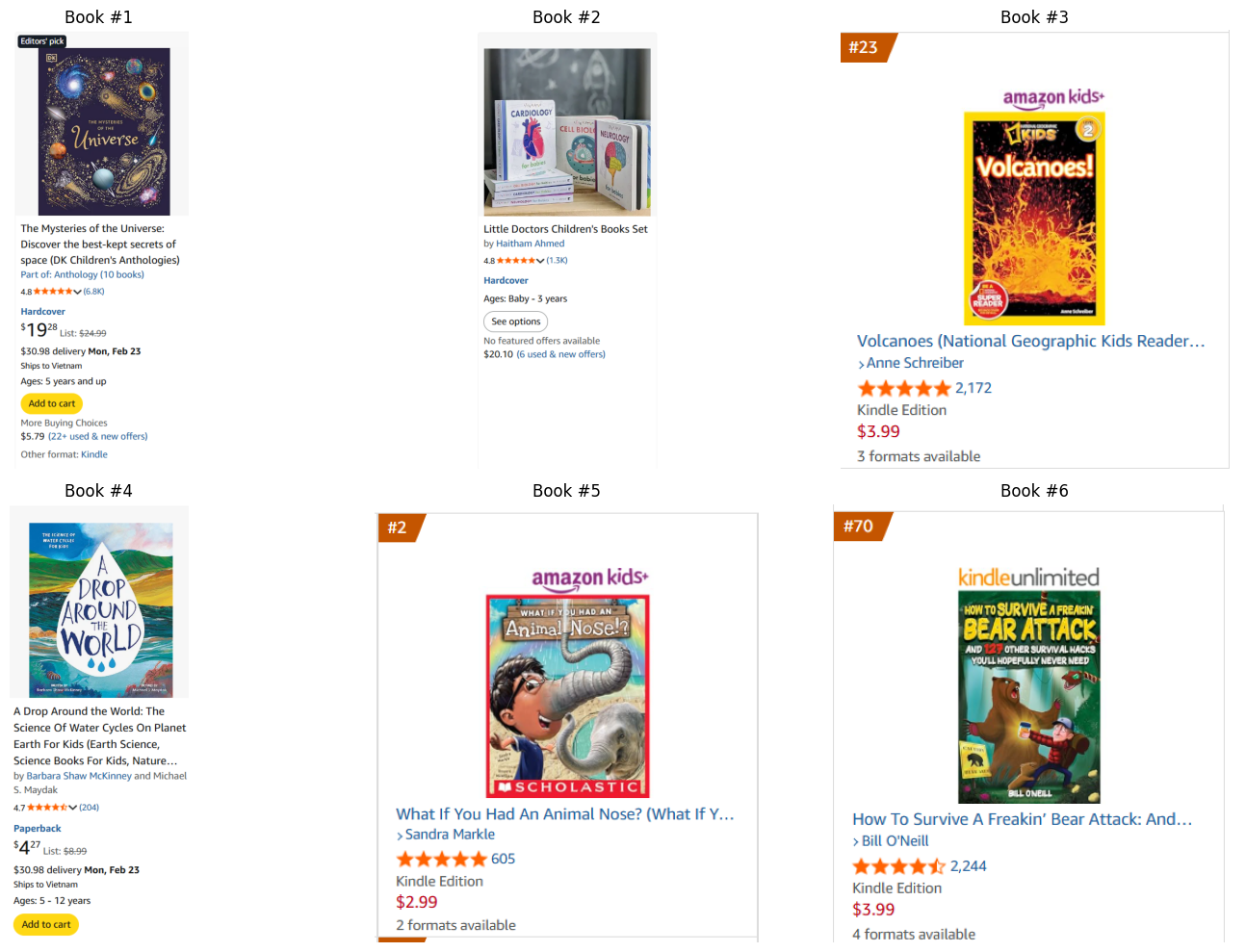Click the star rating for Animal Nose book

coord(441,859)
